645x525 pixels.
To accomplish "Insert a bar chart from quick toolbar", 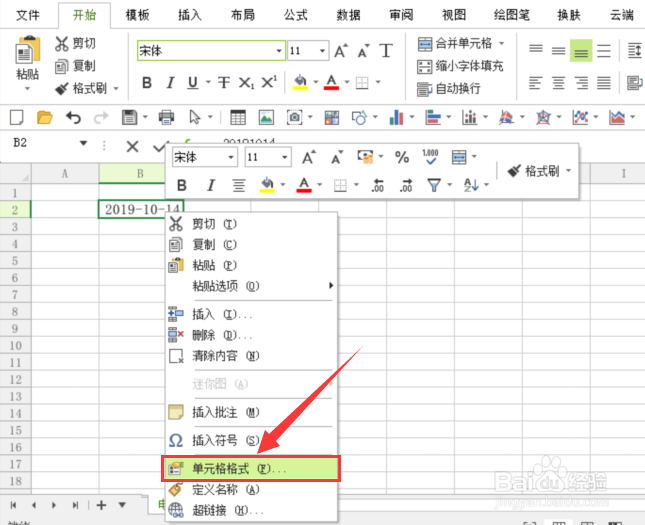I will point(433,118).
